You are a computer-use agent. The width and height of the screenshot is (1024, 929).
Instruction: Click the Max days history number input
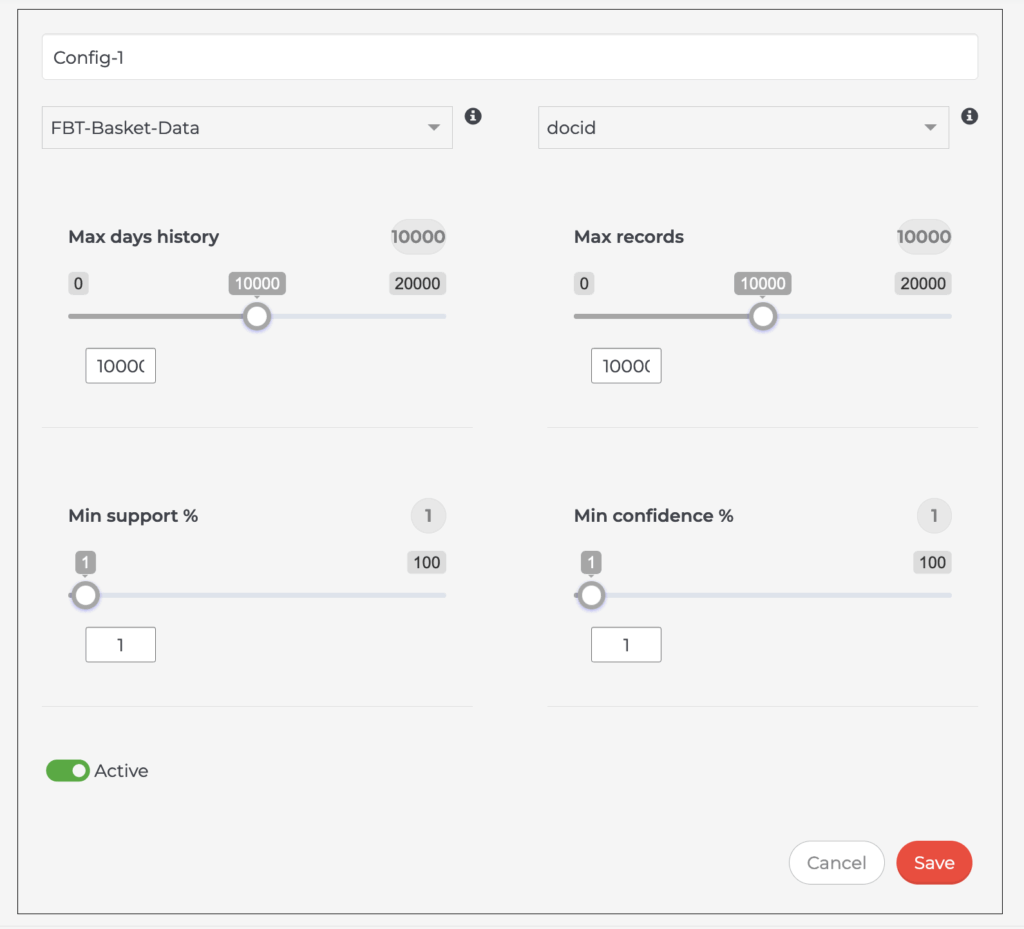pos(121,366)
